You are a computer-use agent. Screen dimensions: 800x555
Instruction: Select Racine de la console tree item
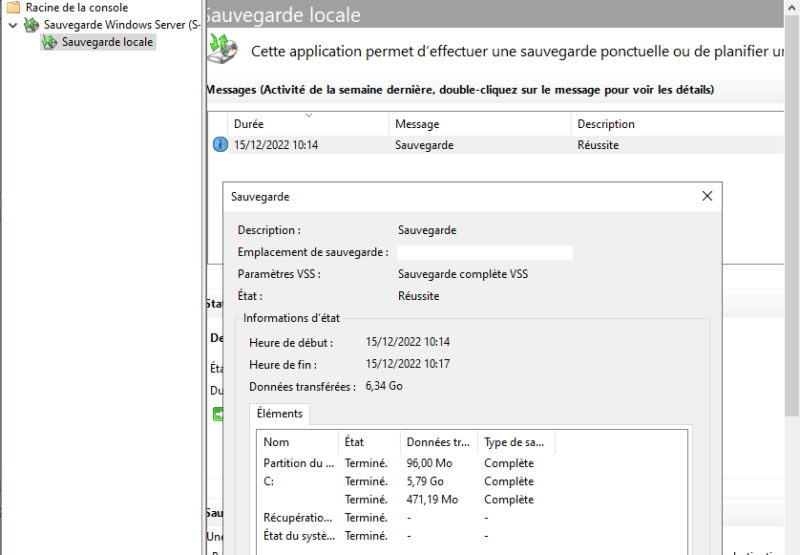pos(77,8)
